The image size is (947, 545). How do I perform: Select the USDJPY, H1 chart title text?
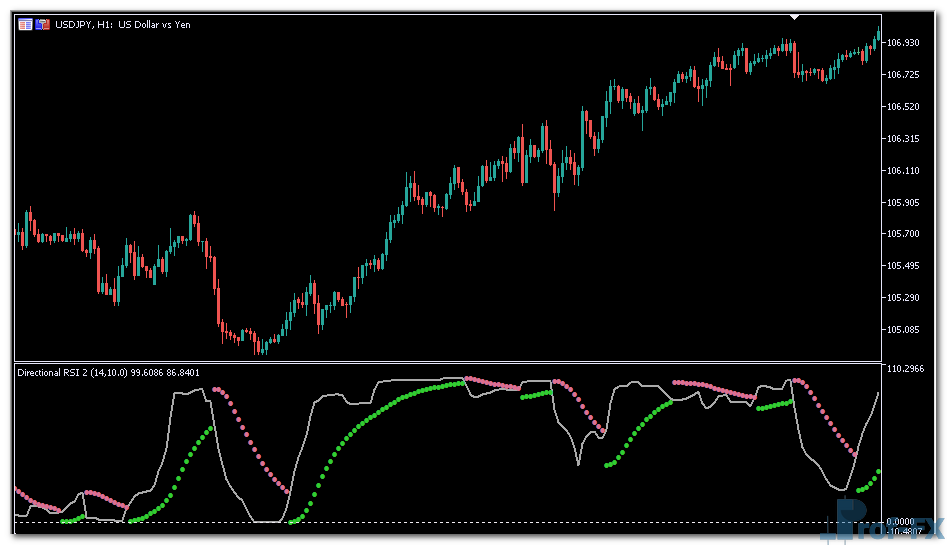tap(123, 24)
